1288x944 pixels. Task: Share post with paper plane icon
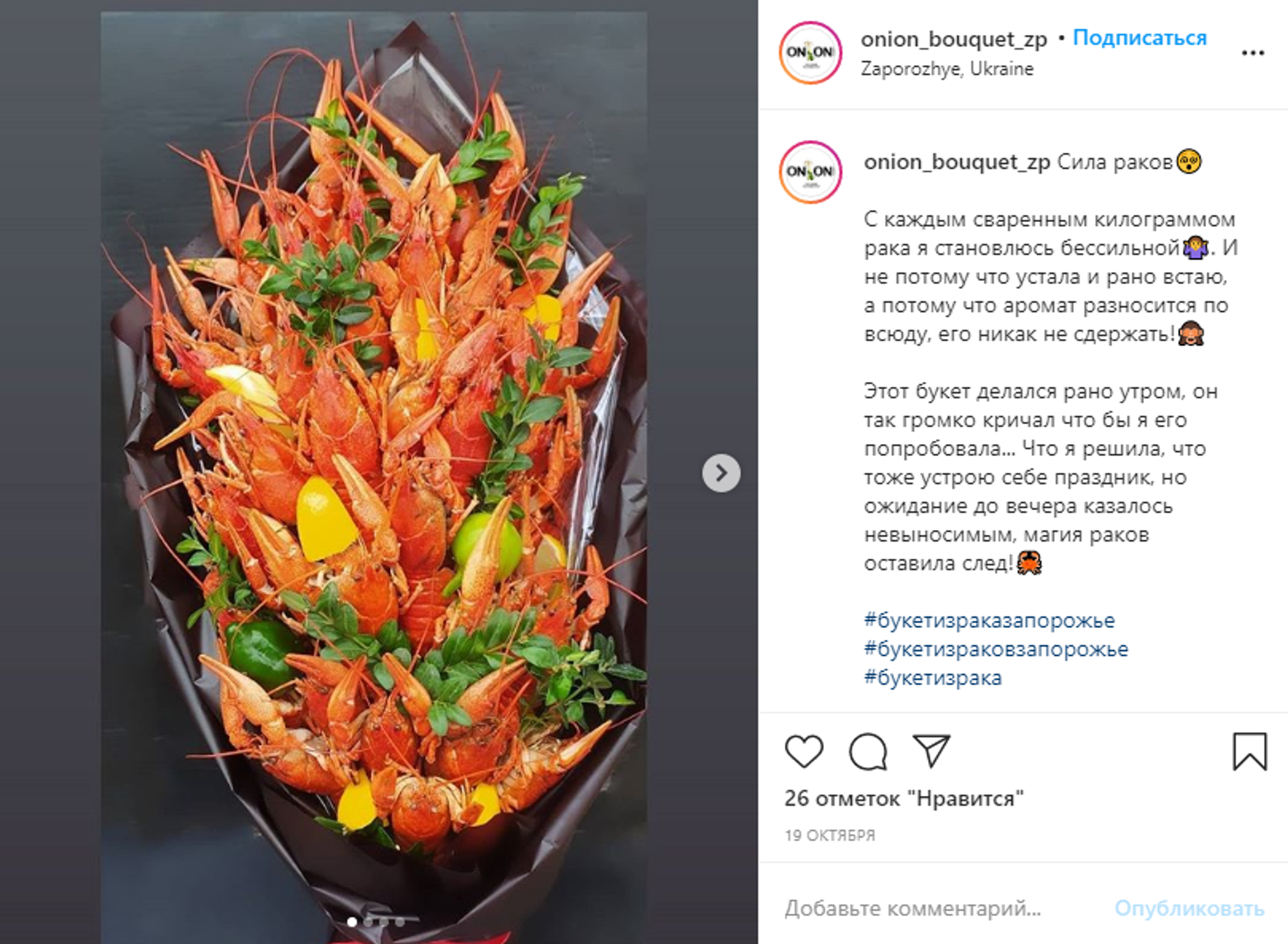931,751
